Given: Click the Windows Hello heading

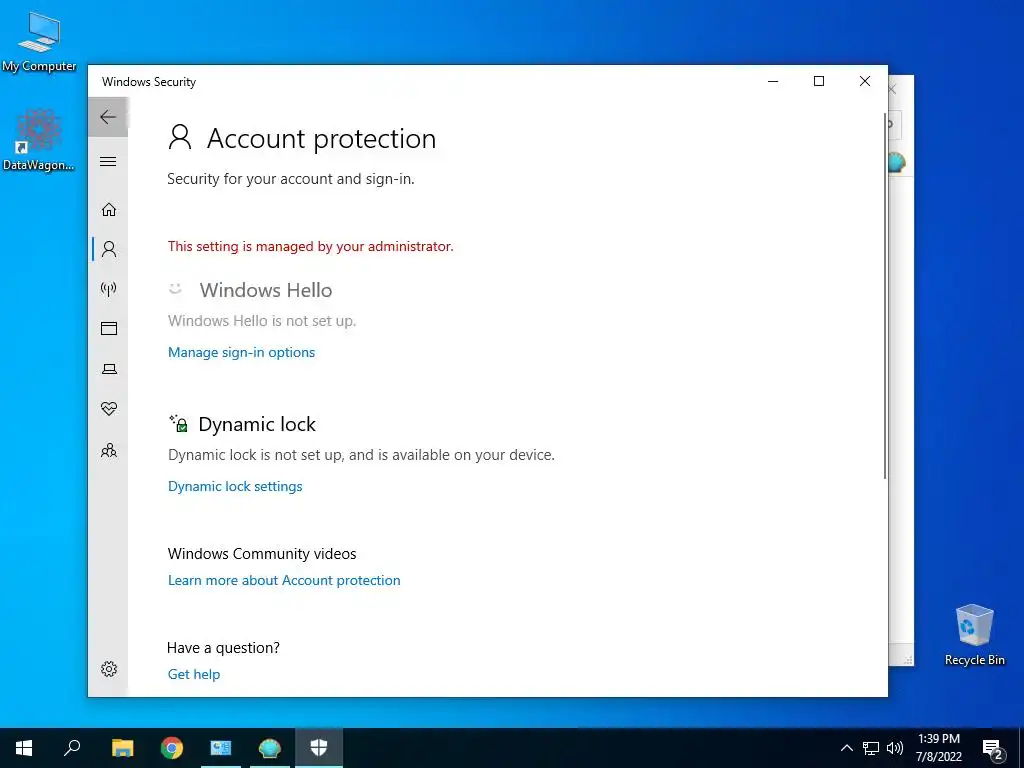Looking at the screenshot, I should click(x=266, y=290).
